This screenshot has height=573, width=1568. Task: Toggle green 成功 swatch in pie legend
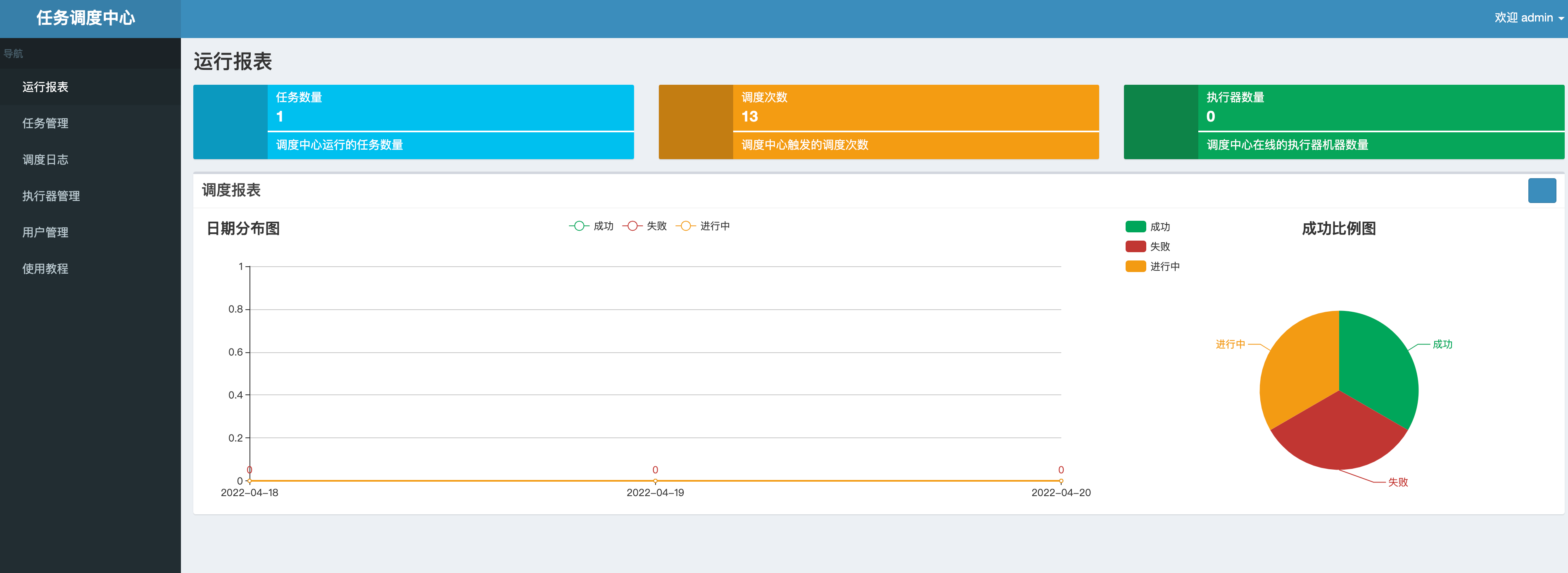[1135, 227]
